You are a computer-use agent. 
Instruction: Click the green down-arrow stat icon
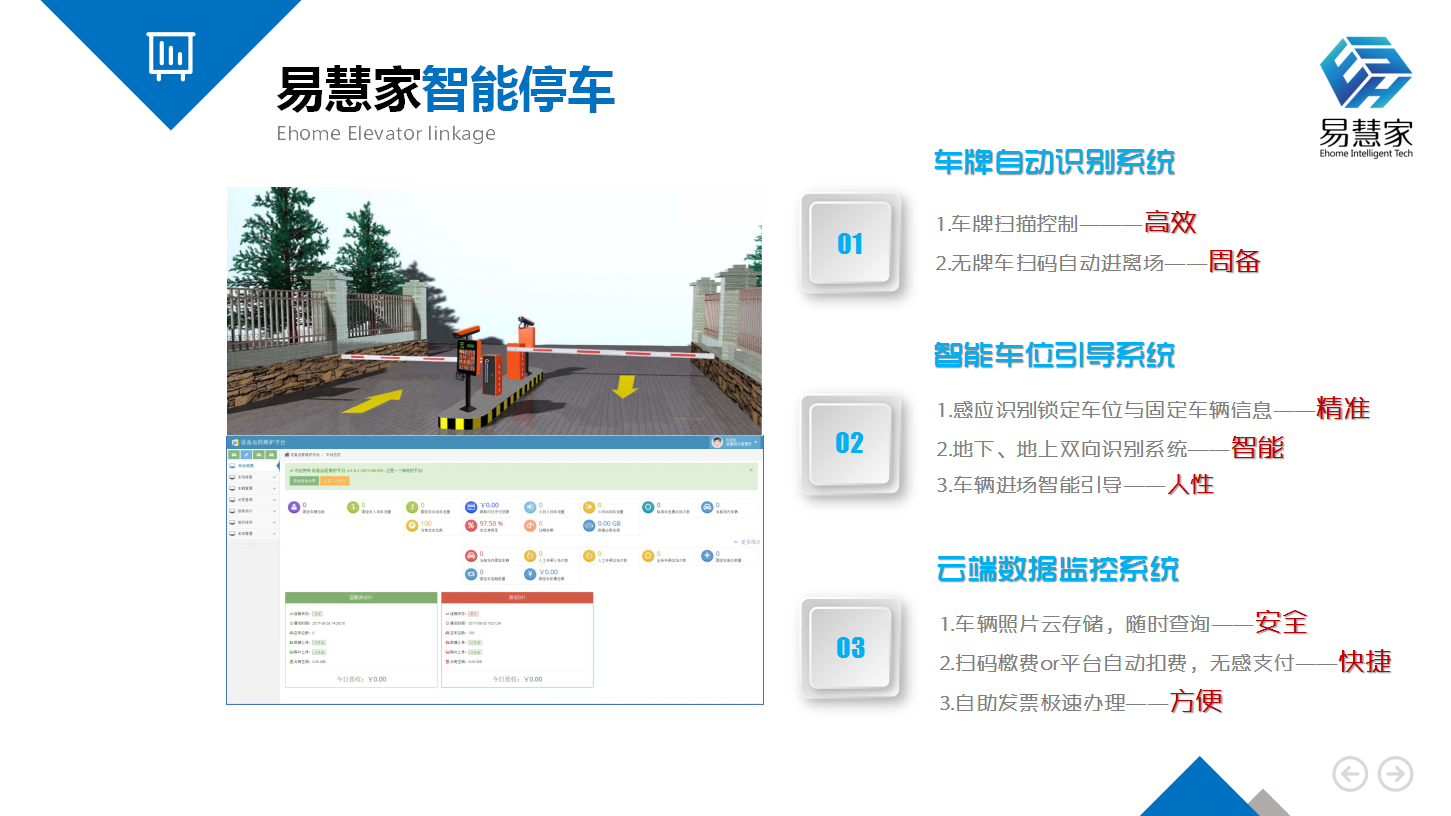tap(353, 507)
